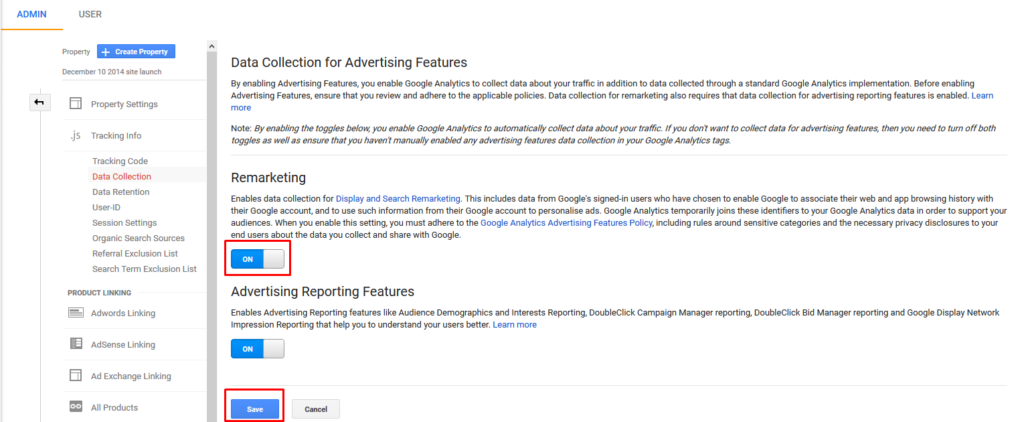Click the Adwords Linking icon
Viewport: 1024px width, 422px height.
click(x=76, y=313)
